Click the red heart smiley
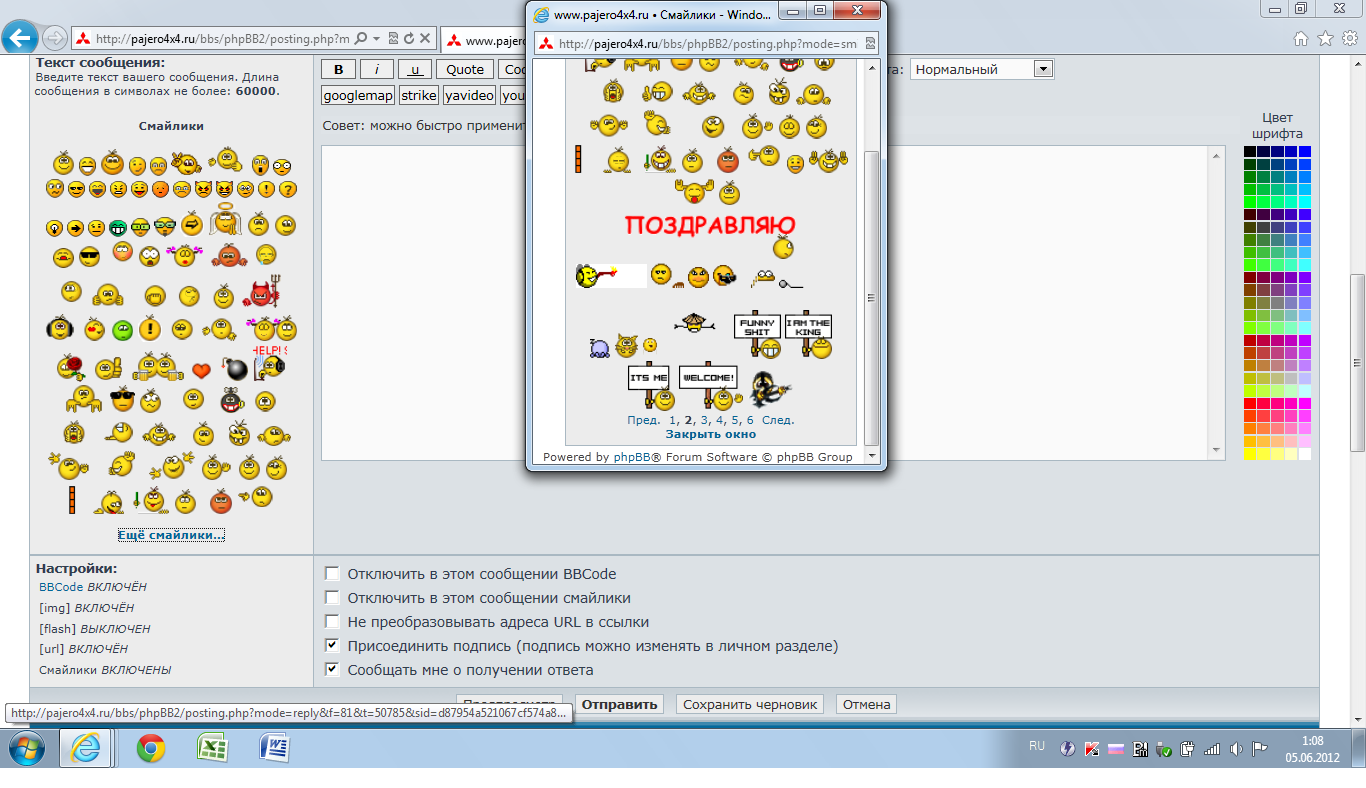This screenshot has width=1366, height=788. (x=202, y=370)
